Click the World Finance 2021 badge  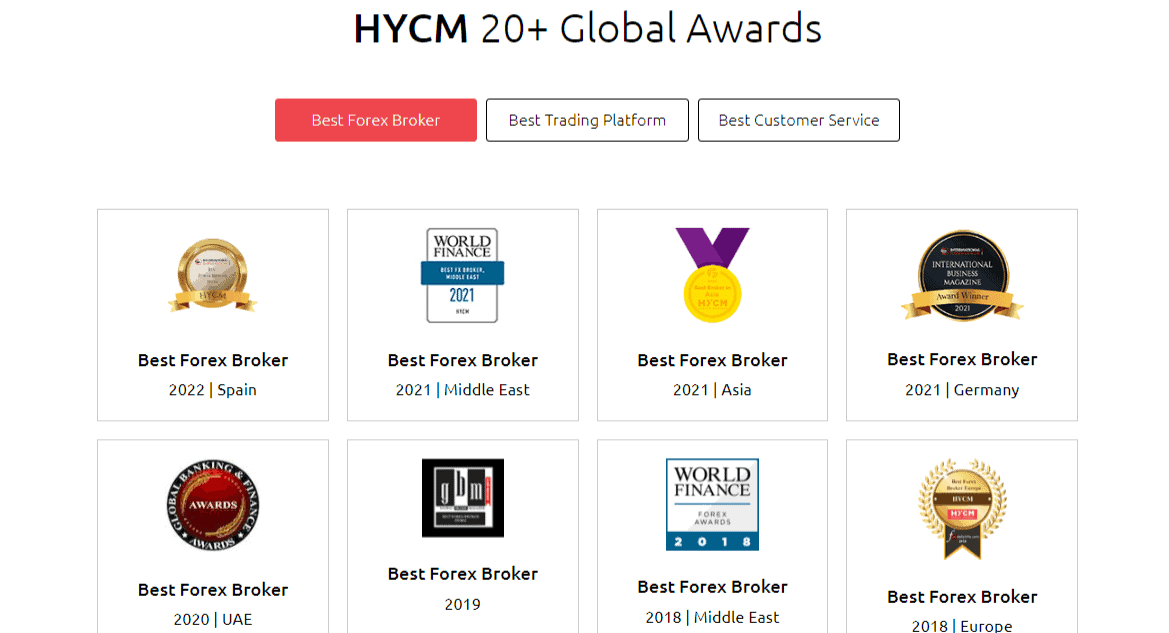point(462,275)
